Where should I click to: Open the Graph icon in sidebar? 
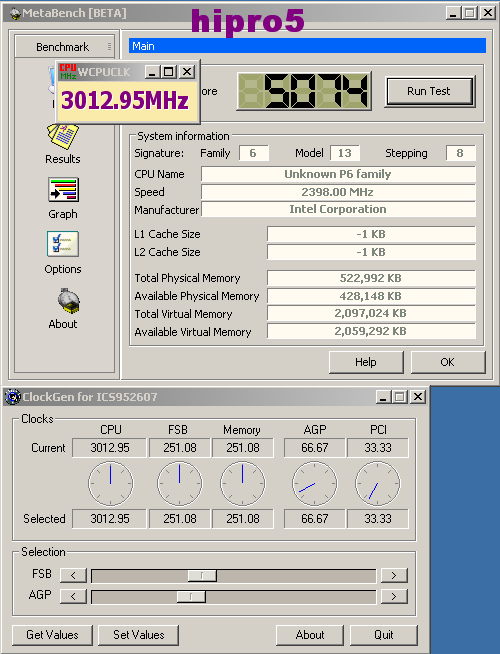click(x=63, y=190)
